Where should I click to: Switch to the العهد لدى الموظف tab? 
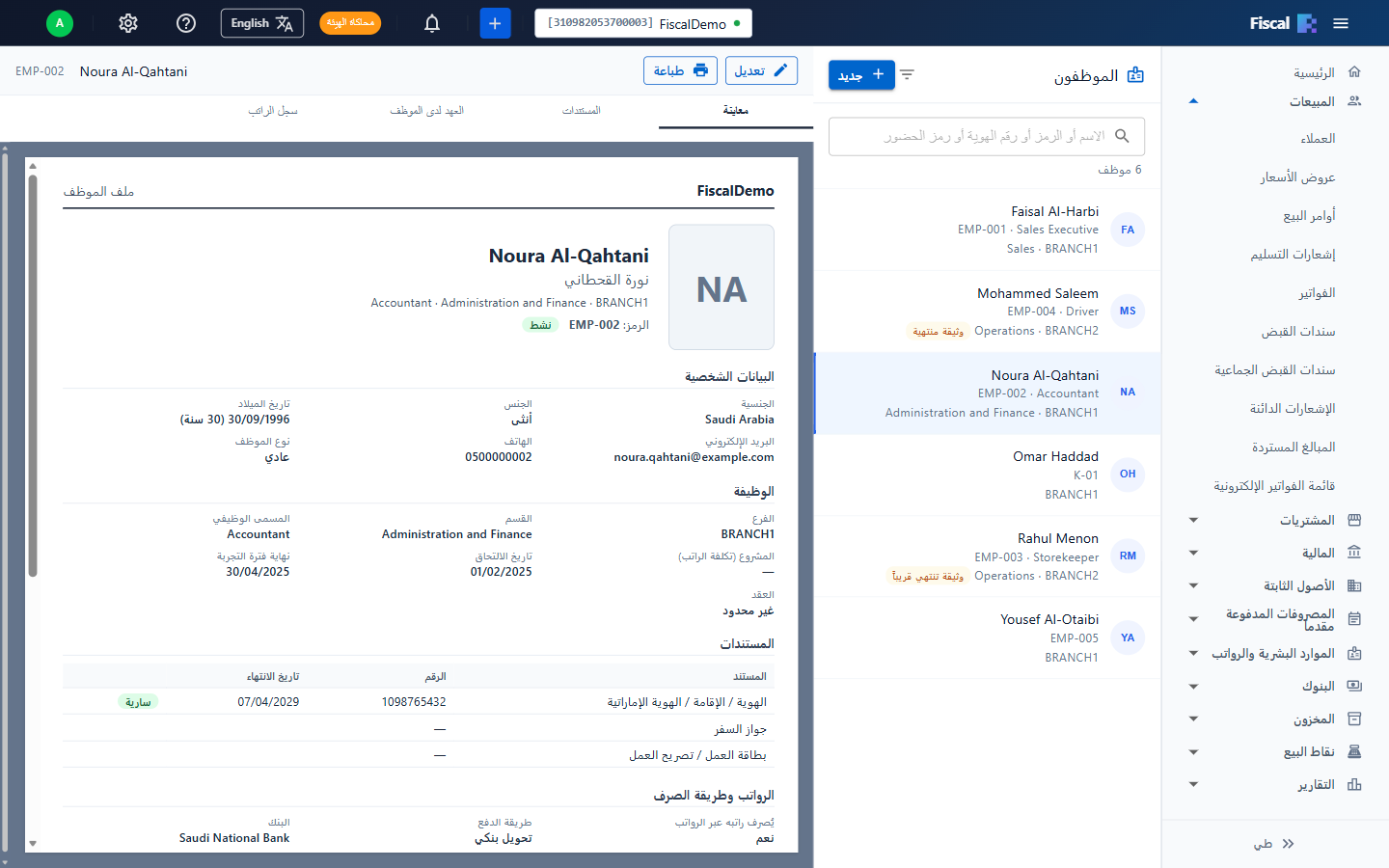(x=427, y=111)
